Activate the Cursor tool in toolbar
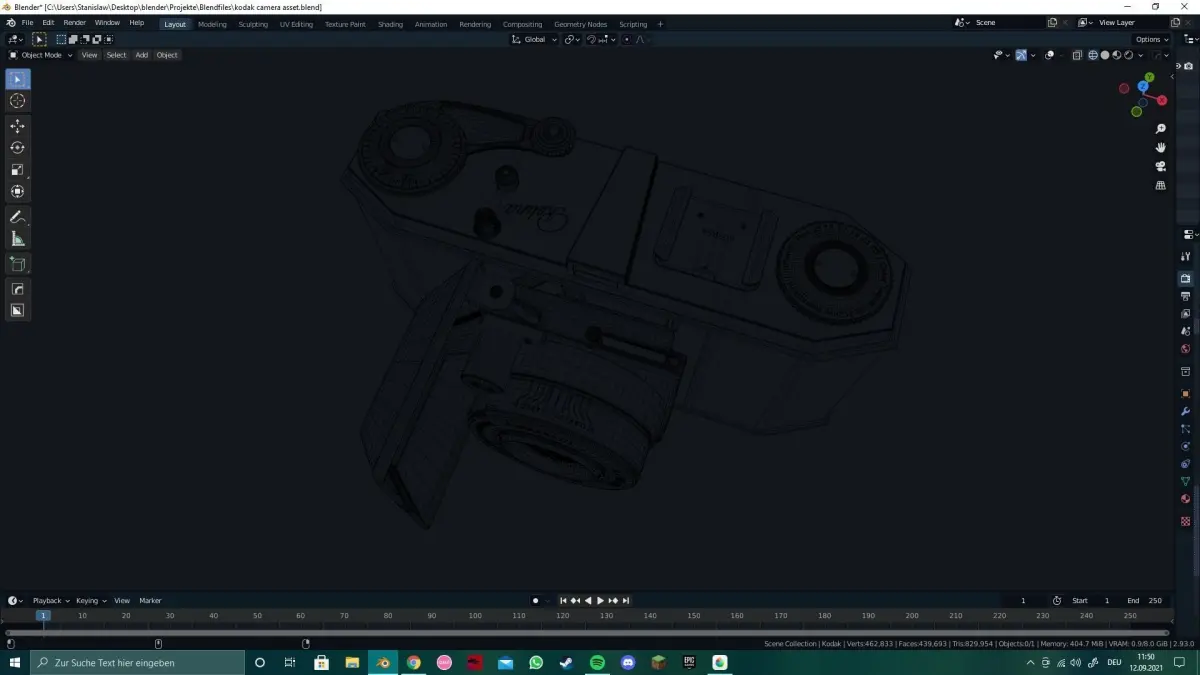The width and height of the screenshot is (1200, 675). click(17, 101)
